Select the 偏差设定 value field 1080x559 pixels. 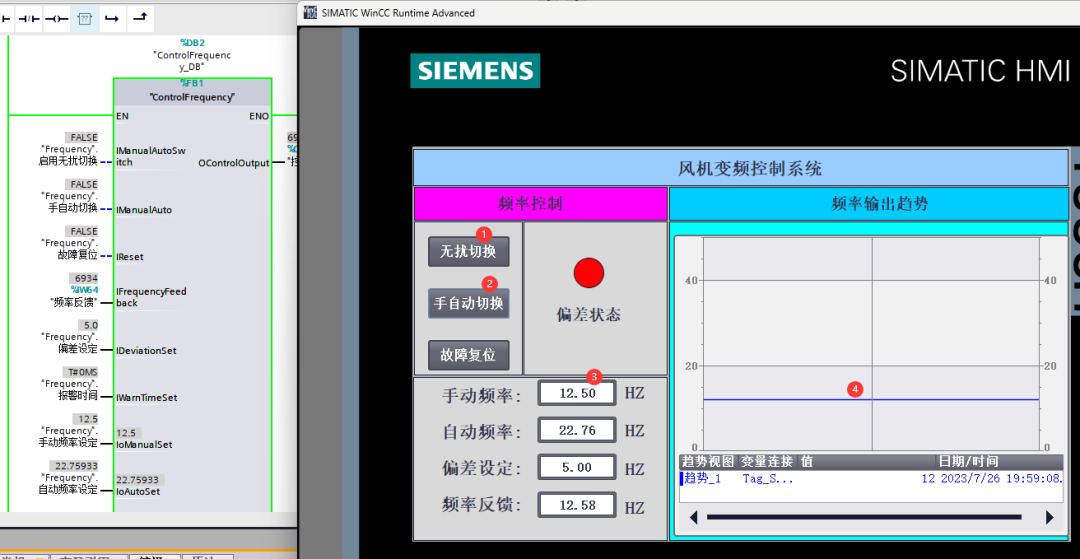(x=577, y=467)
